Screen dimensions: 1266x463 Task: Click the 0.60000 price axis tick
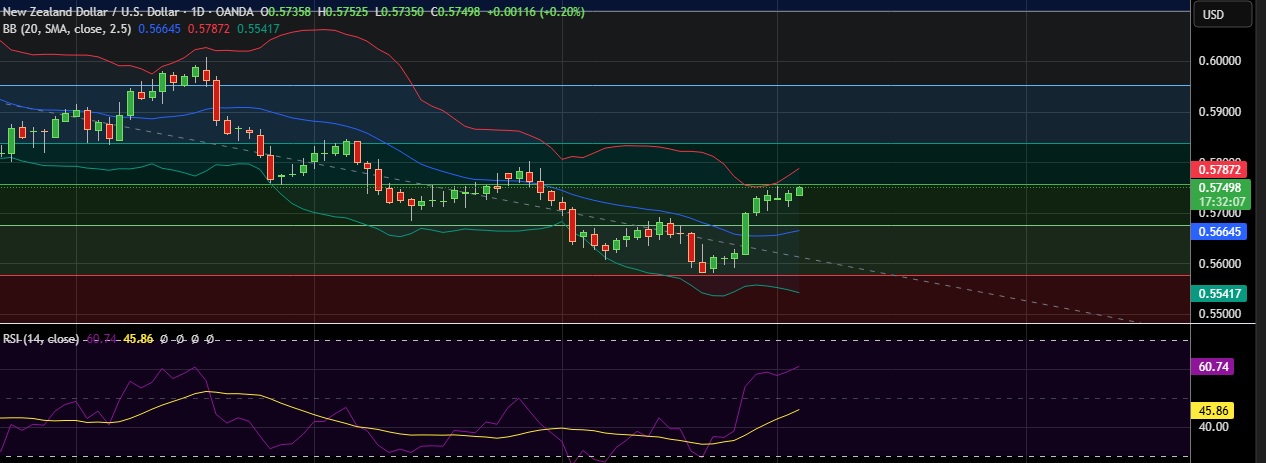tap(1219, 60)
